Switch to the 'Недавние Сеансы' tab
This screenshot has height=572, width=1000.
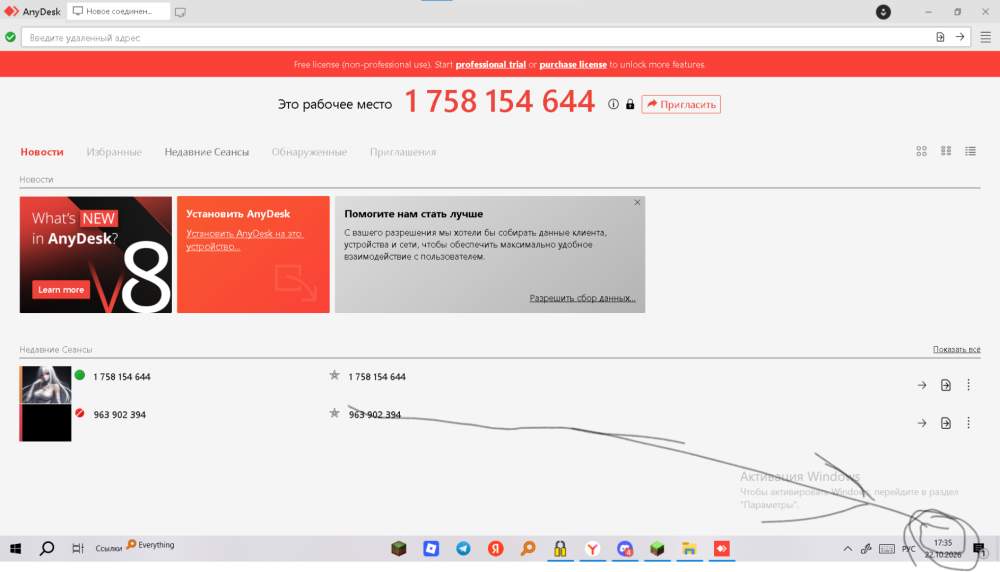(207, 152)
